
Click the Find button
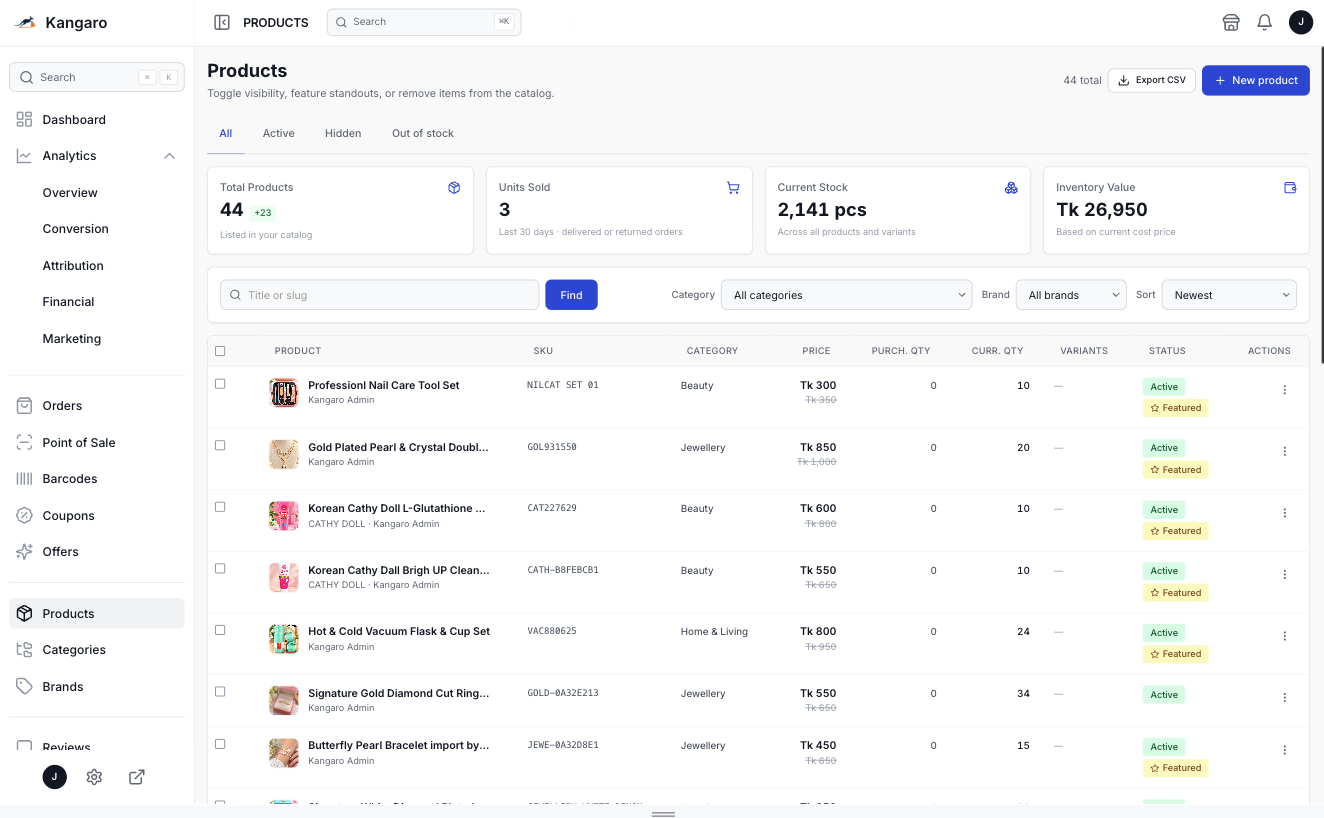tap(571, 295)
